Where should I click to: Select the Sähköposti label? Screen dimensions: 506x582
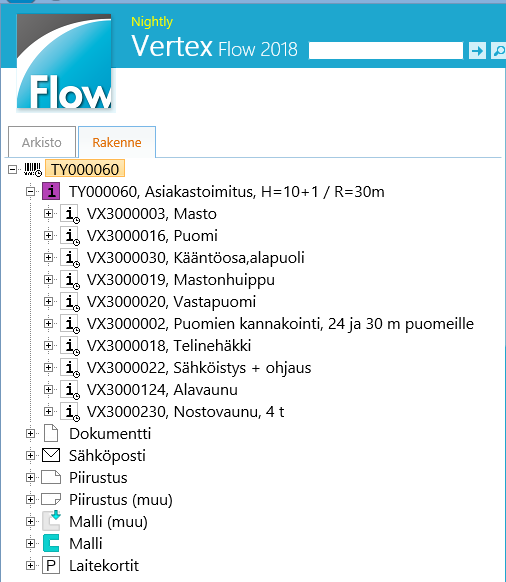point(107,456)
